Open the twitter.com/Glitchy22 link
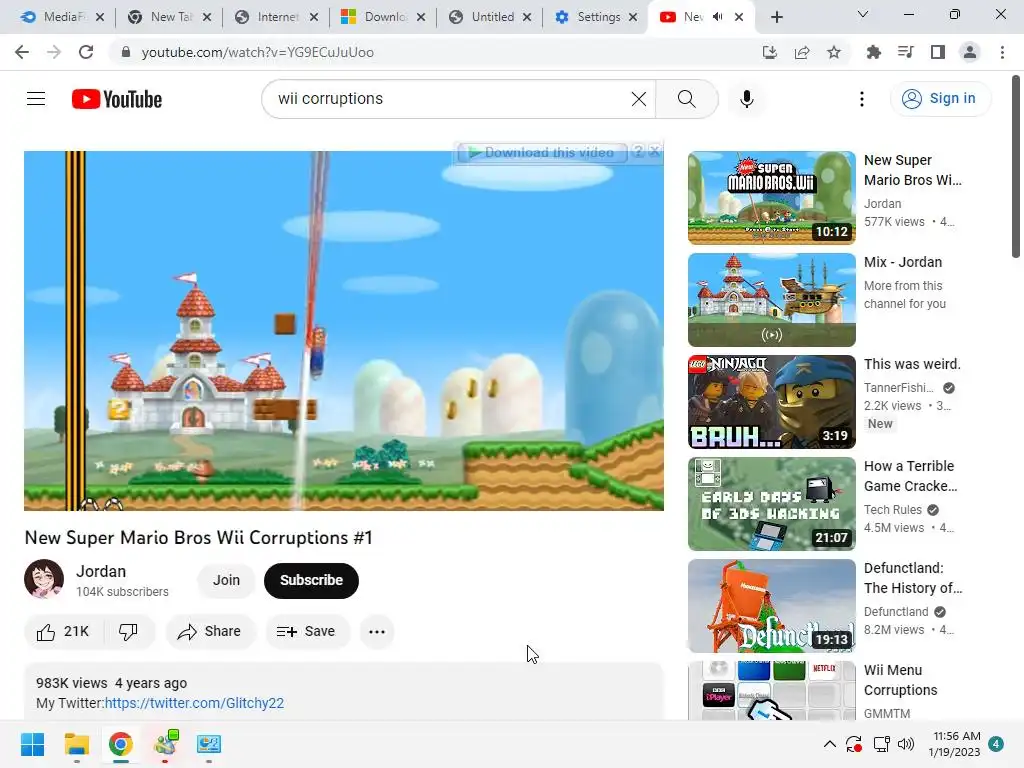Image resolution: width=1024 pixels, height=768 pixels. coord(194,703)
